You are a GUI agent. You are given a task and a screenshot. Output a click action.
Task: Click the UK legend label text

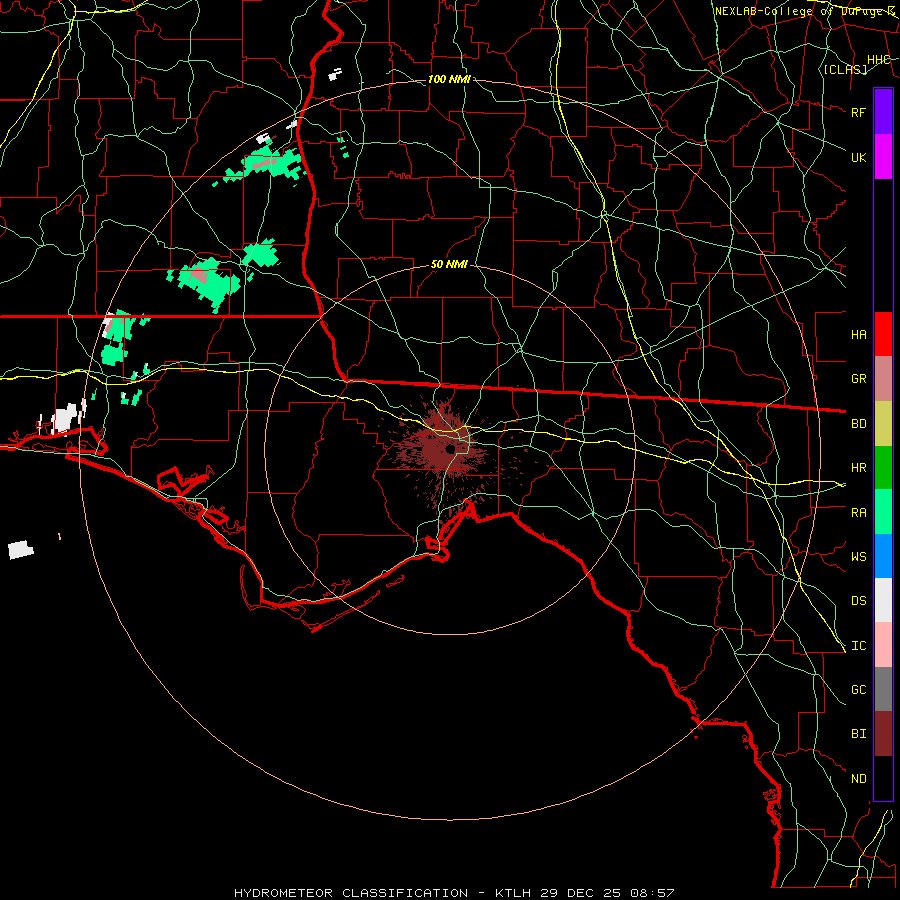click(859, 157)
